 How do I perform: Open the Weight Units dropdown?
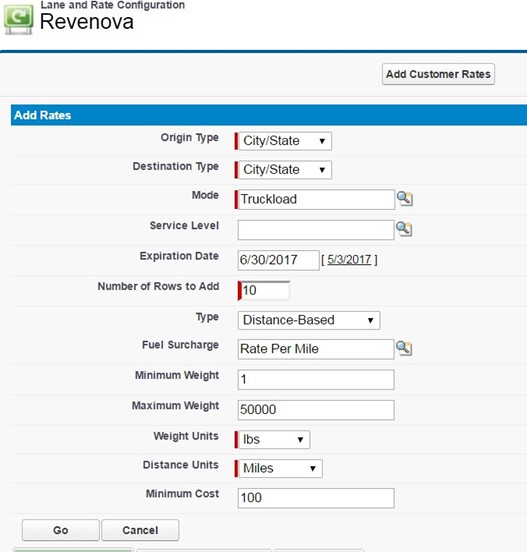coord(274,440)
